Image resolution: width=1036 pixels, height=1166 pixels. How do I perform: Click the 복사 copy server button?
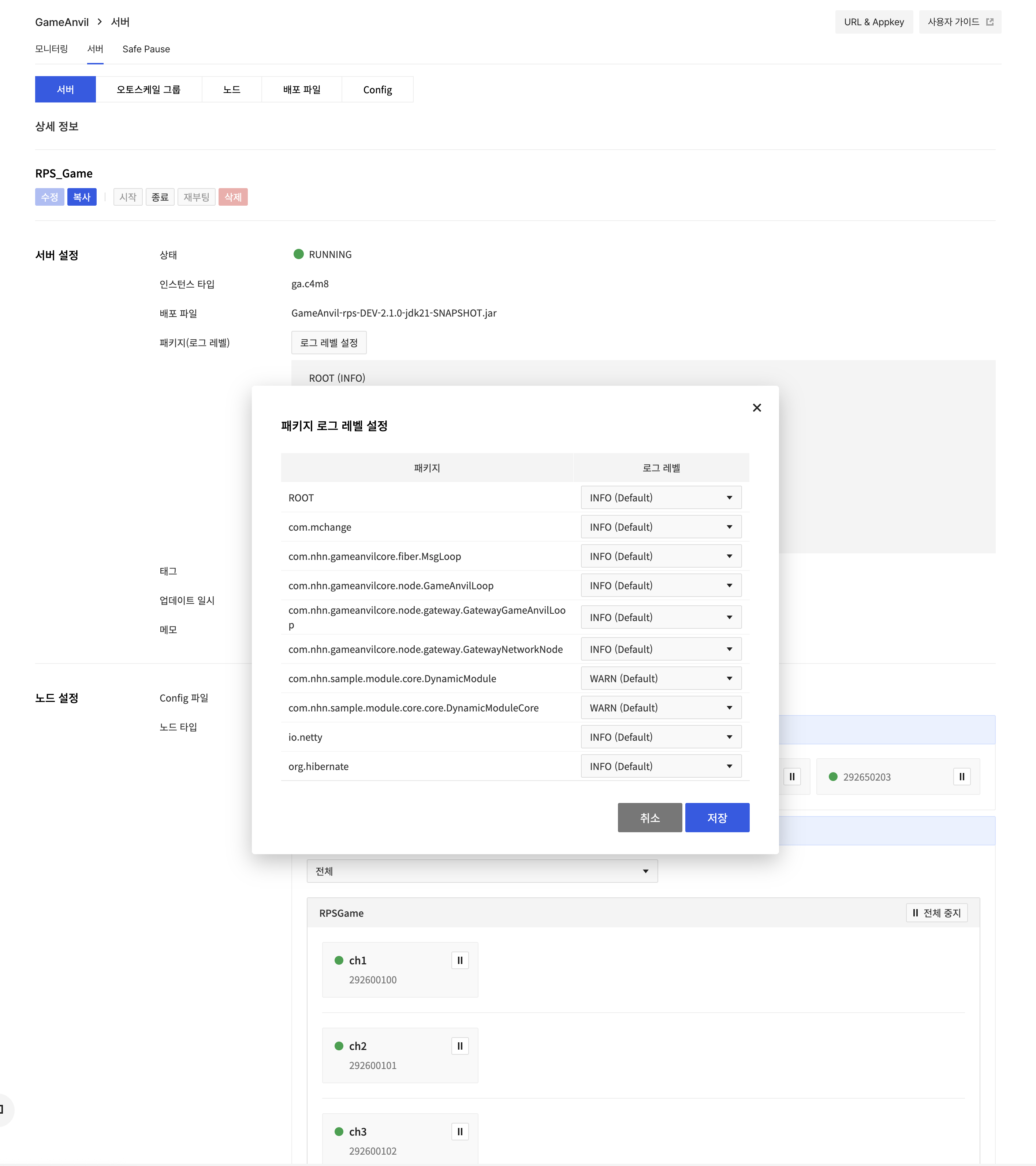click(82, 197)
